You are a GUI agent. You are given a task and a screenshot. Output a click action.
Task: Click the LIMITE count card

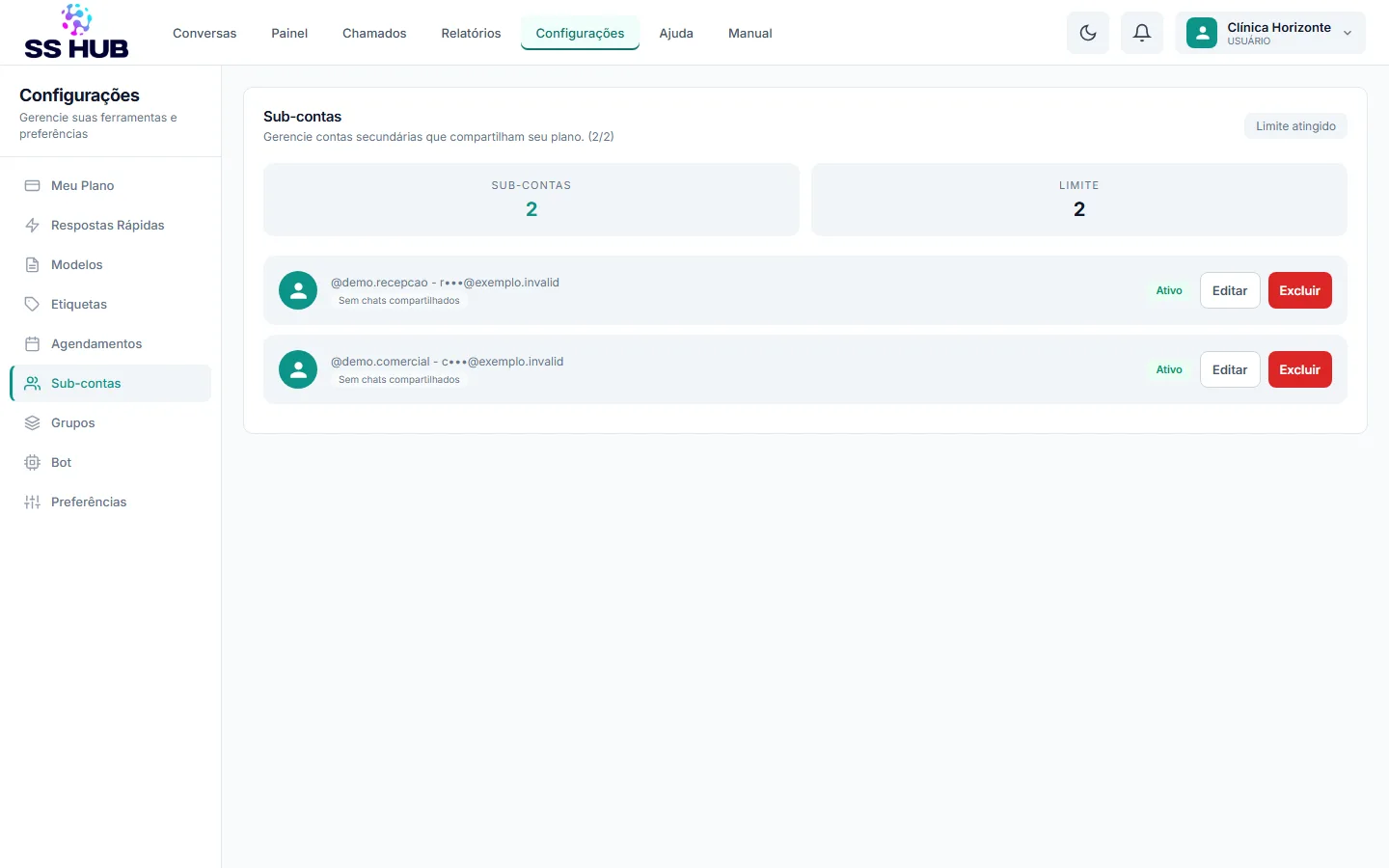pyautogui.click(x=1079, y=200)
